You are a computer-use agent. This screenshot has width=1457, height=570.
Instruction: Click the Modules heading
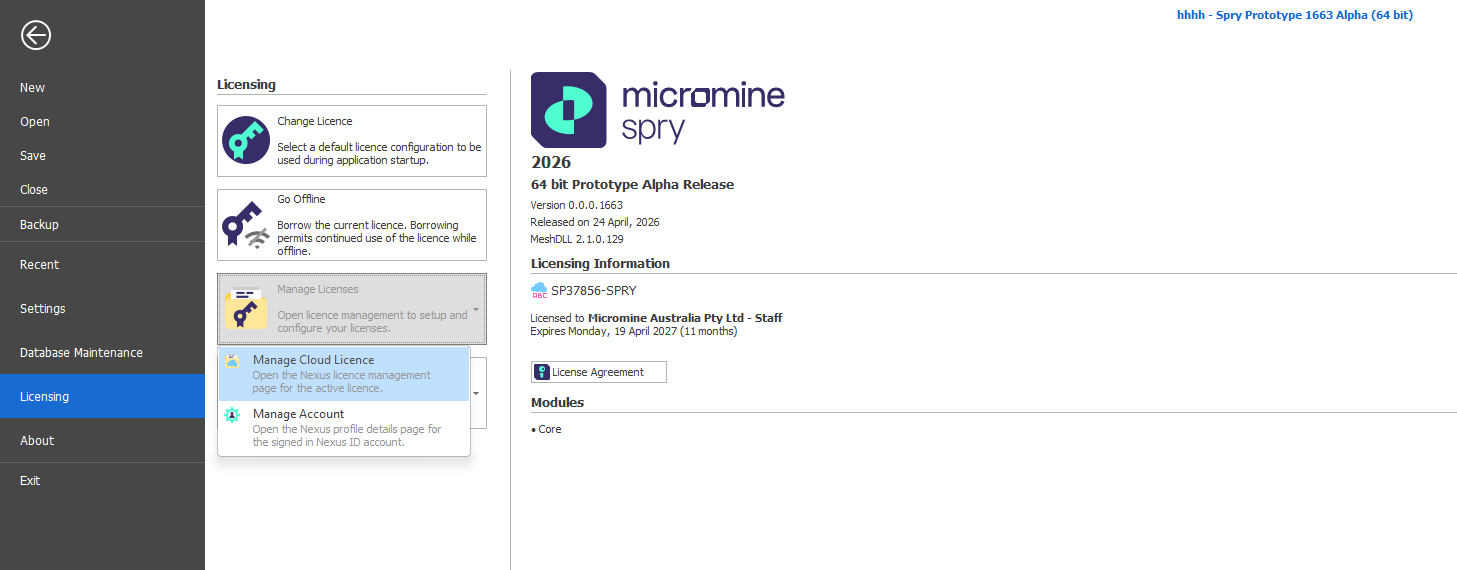[x=557, y=402]
